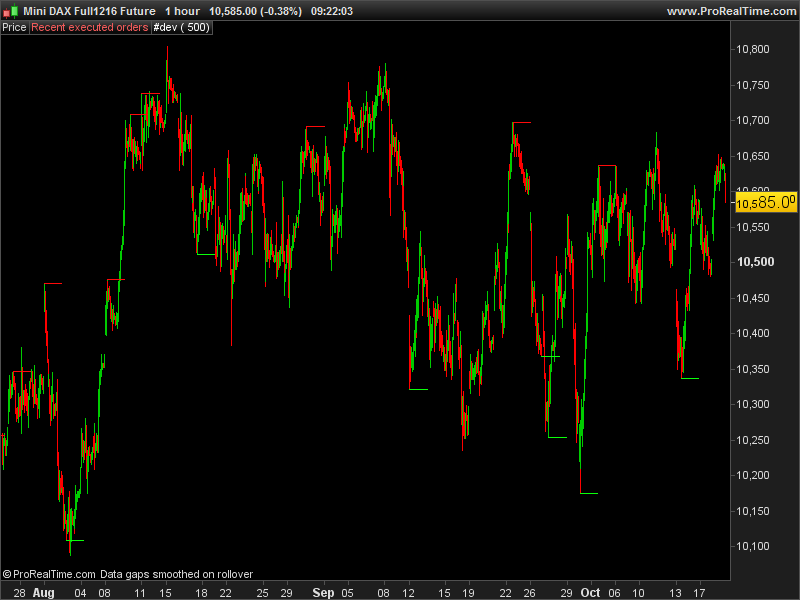This screenshot has width=800, height=600.
Task: Click the Sep month label on time axis
Action: [x=323, y=593]
